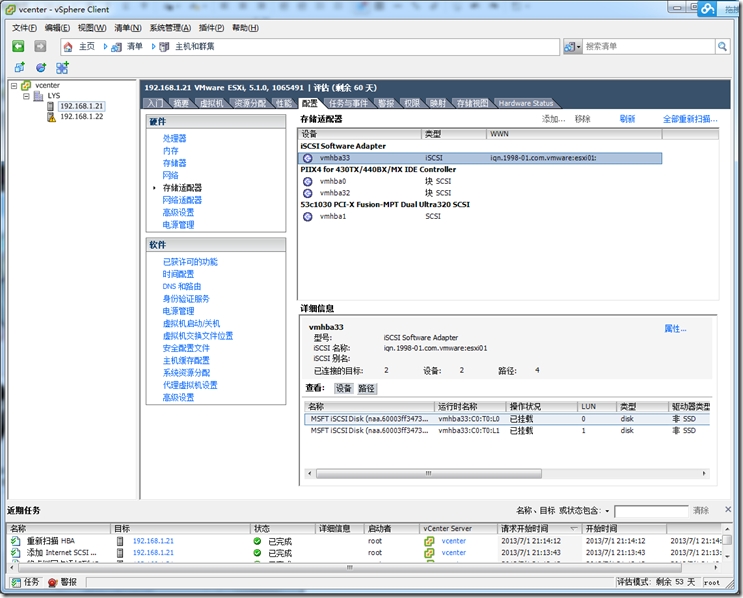Switch to the 虚拟机 tab
Screen dimensions: 743x598
(x=211, y=103)
